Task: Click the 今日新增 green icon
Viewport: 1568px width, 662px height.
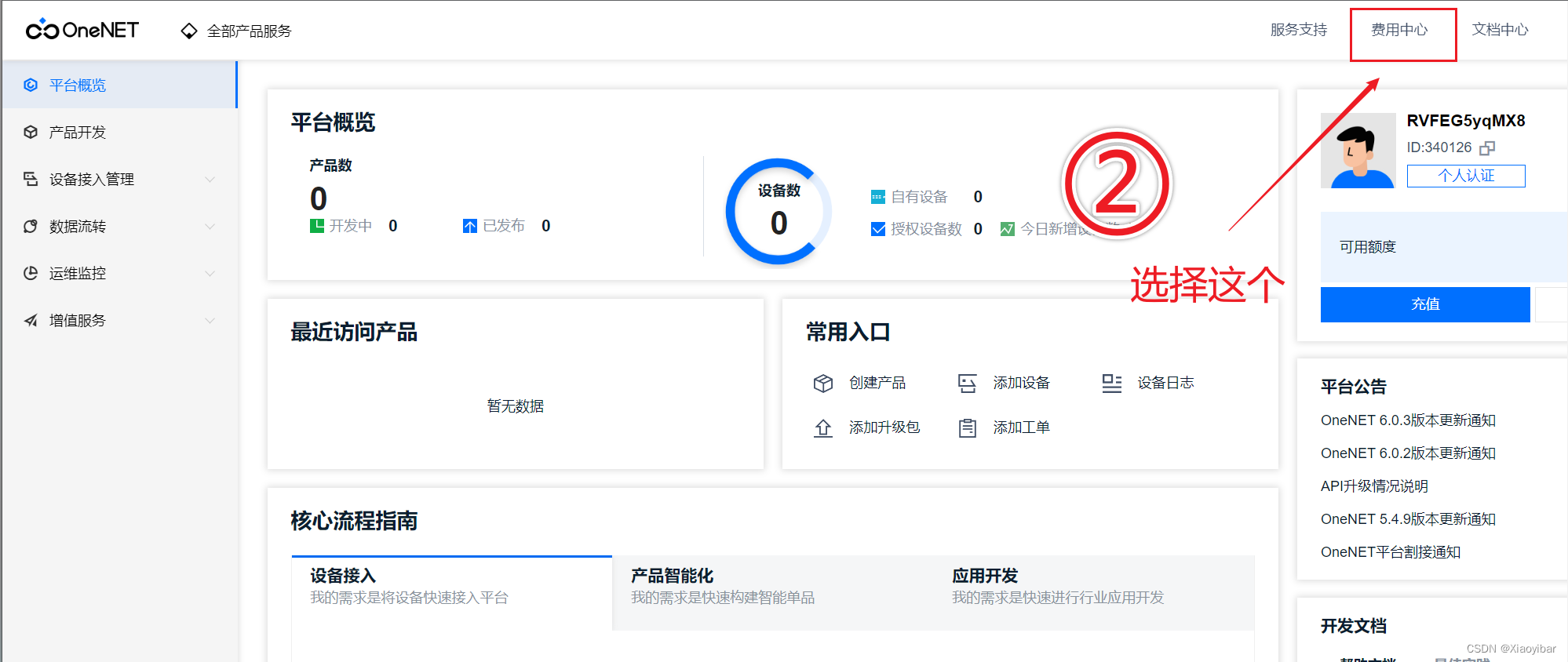Action: click(1008, 229)
